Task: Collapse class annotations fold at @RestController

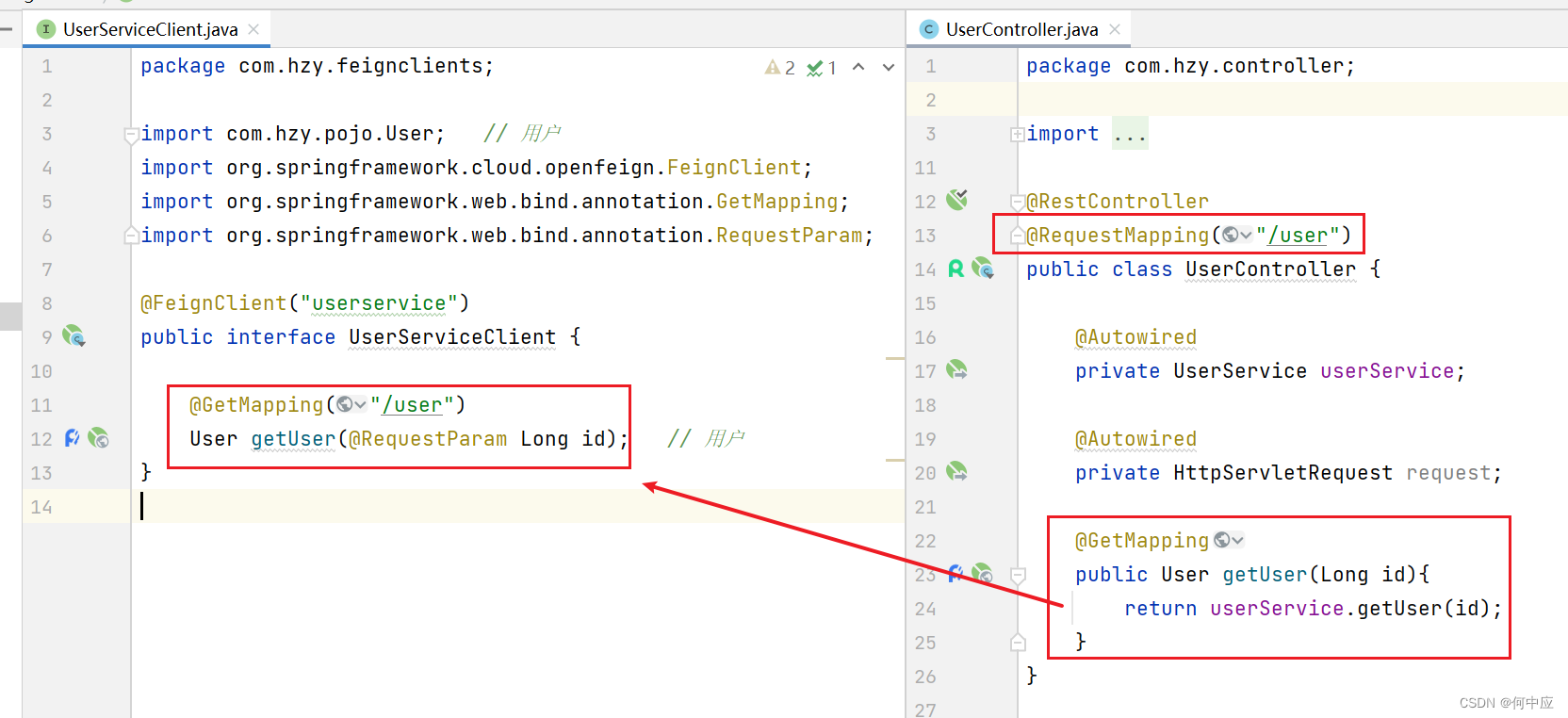Action: pos(1018,202)
